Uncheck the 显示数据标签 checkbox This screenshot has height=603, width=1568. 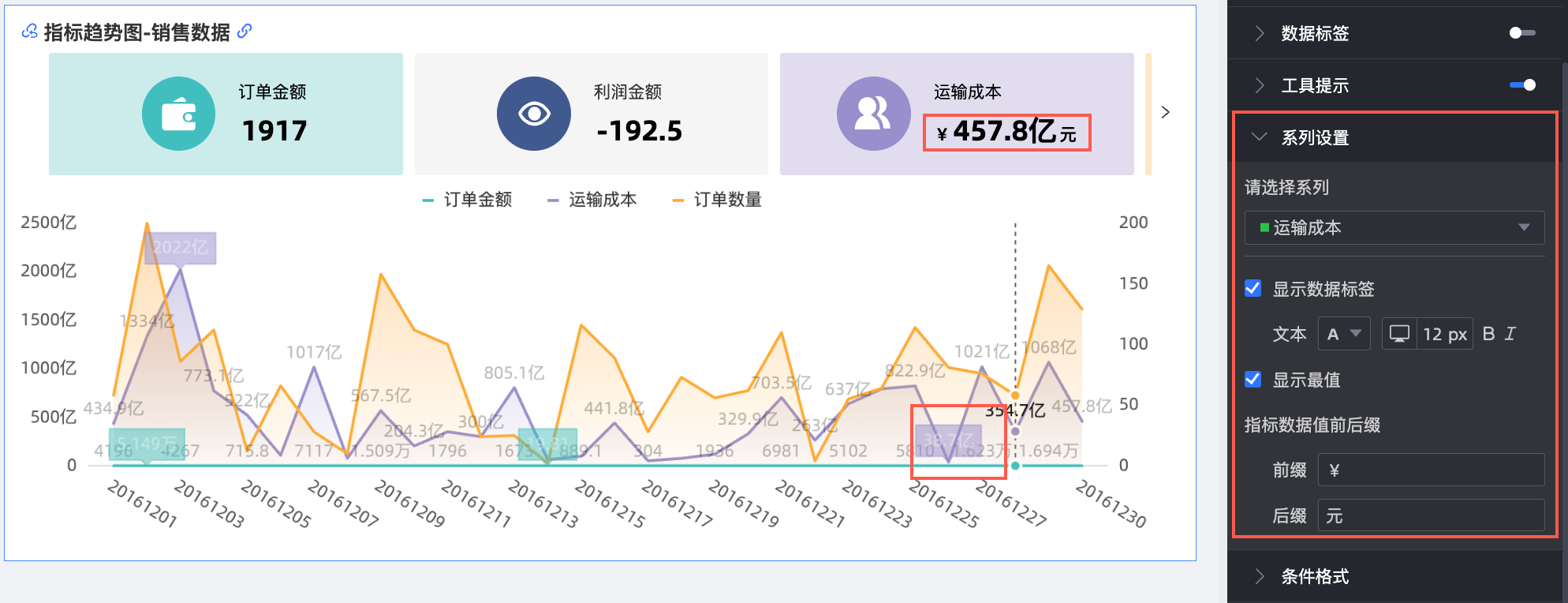point(1253,288)
